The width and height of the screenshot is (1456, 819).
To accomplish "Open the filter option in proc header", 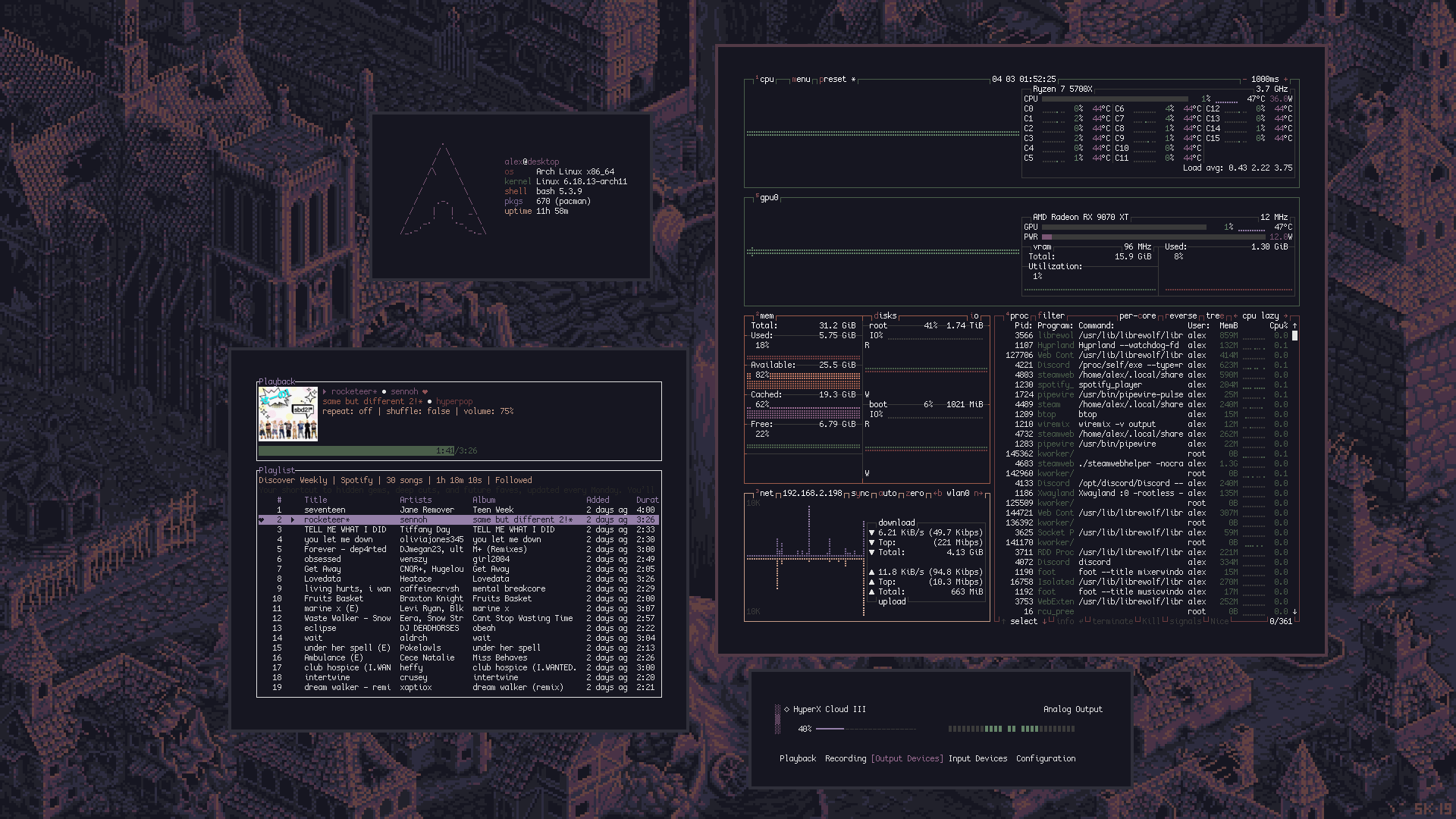I will point(1051,316).
